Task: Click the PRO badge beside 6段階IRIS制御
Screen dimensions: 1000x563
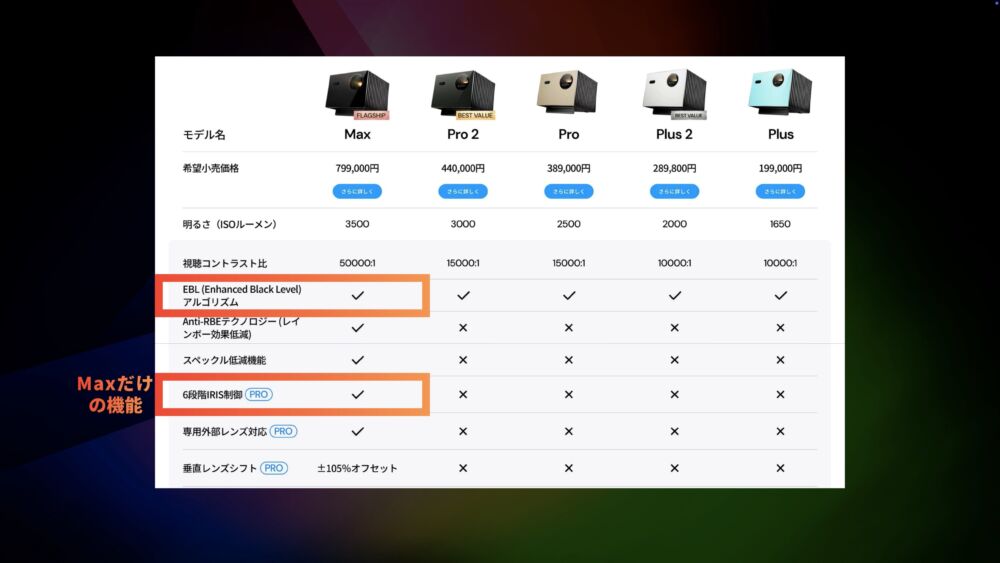Action: tap(259, 395)
